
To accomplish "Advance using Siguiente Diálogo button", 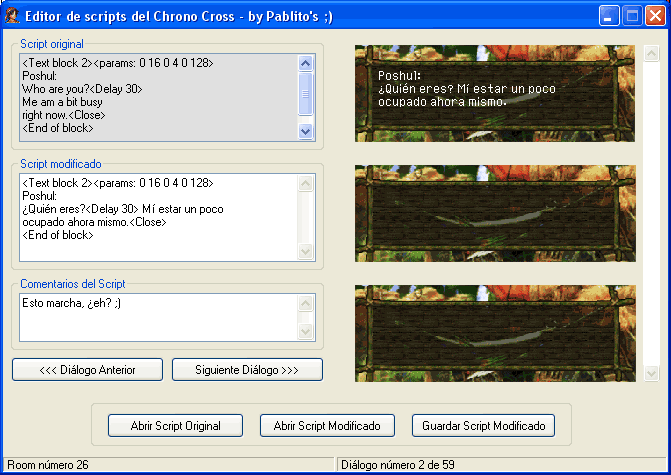I will click(x=247, y=370).
